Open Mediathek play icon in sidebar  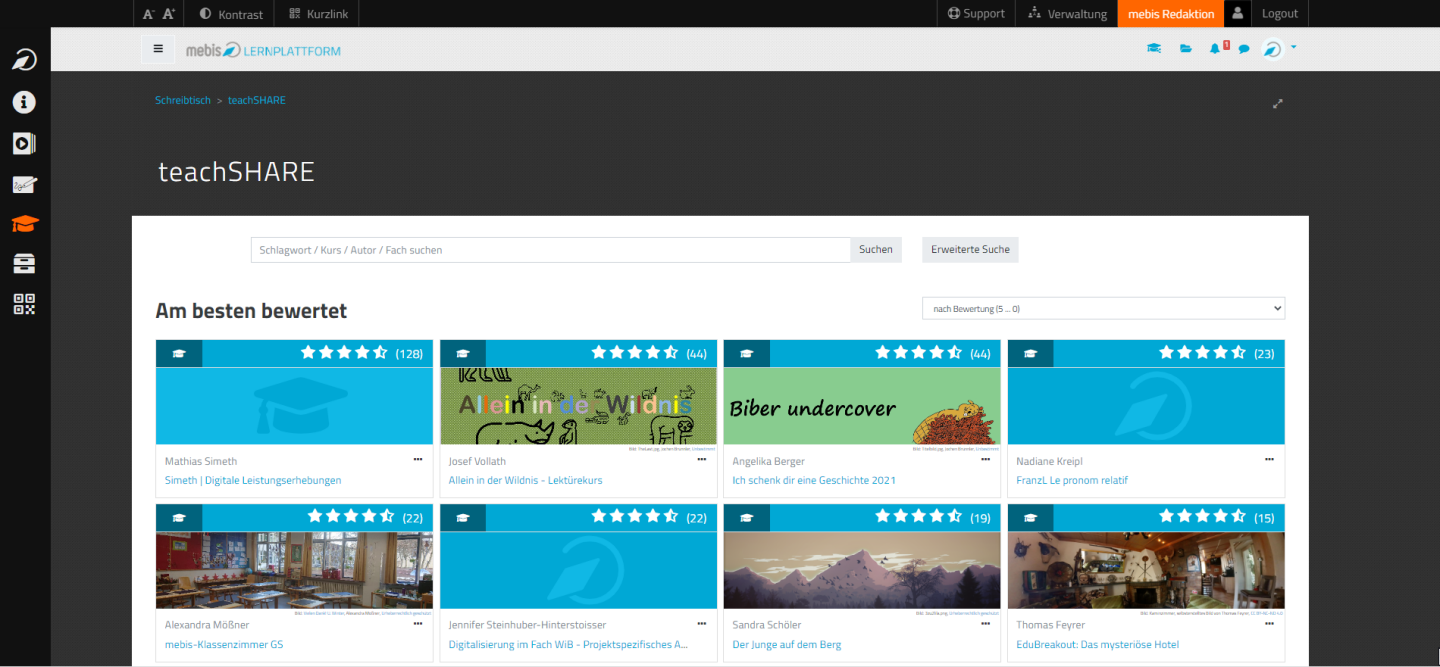click(24, 143)
